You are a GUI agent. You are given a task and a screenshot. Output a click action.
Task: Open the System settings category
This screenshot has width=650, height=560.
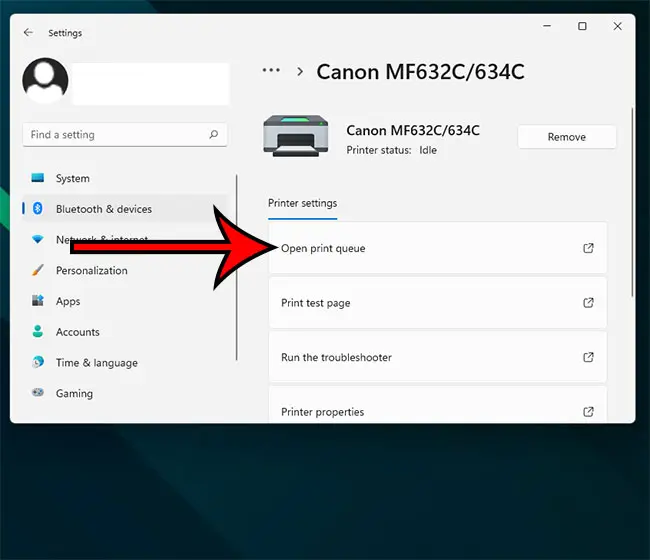pyautogui.click(x=124, y=178)
